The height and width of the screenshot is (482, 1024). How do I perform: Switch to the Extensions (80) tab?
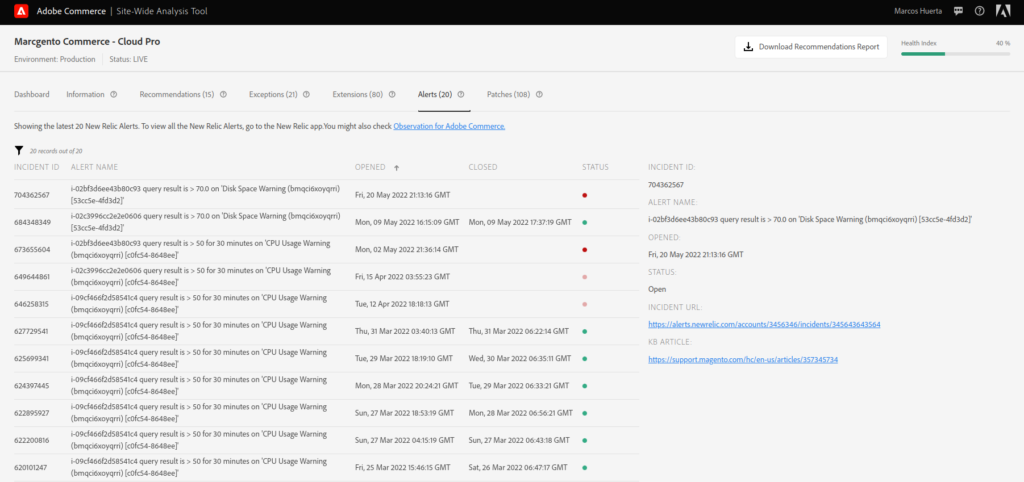tap(358, 94)
